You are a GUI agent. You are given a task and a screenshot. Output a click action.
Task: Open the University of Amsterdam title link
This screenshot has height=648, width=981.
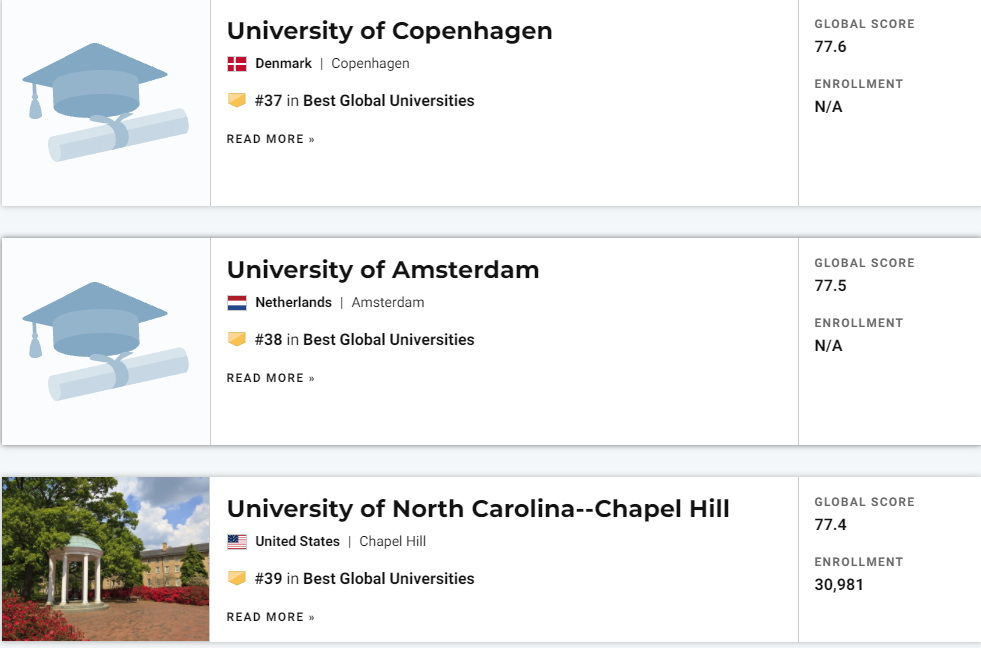click(x=383, y=270)
